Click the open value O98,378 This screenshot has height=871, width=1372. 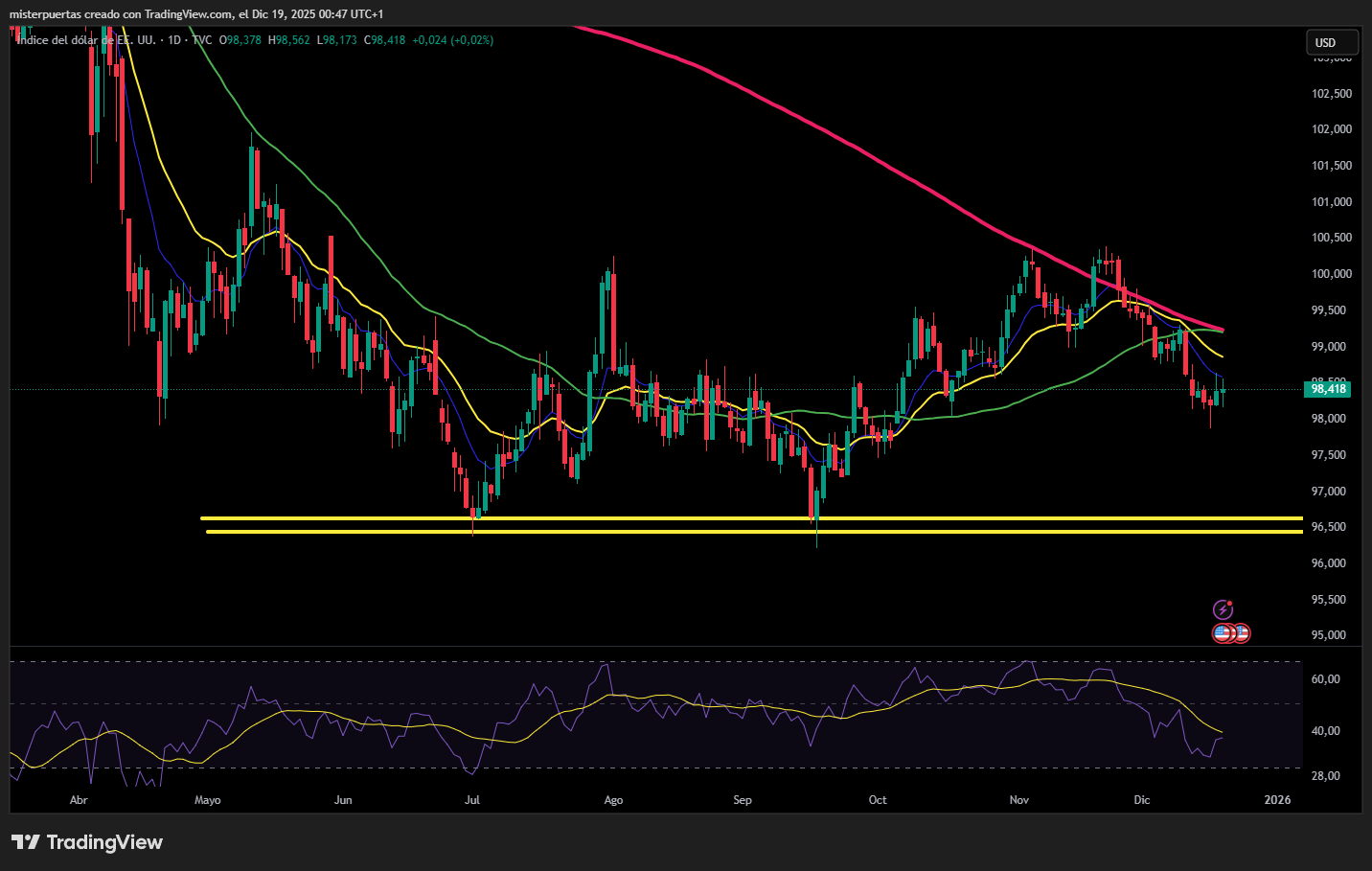point(240,40)
